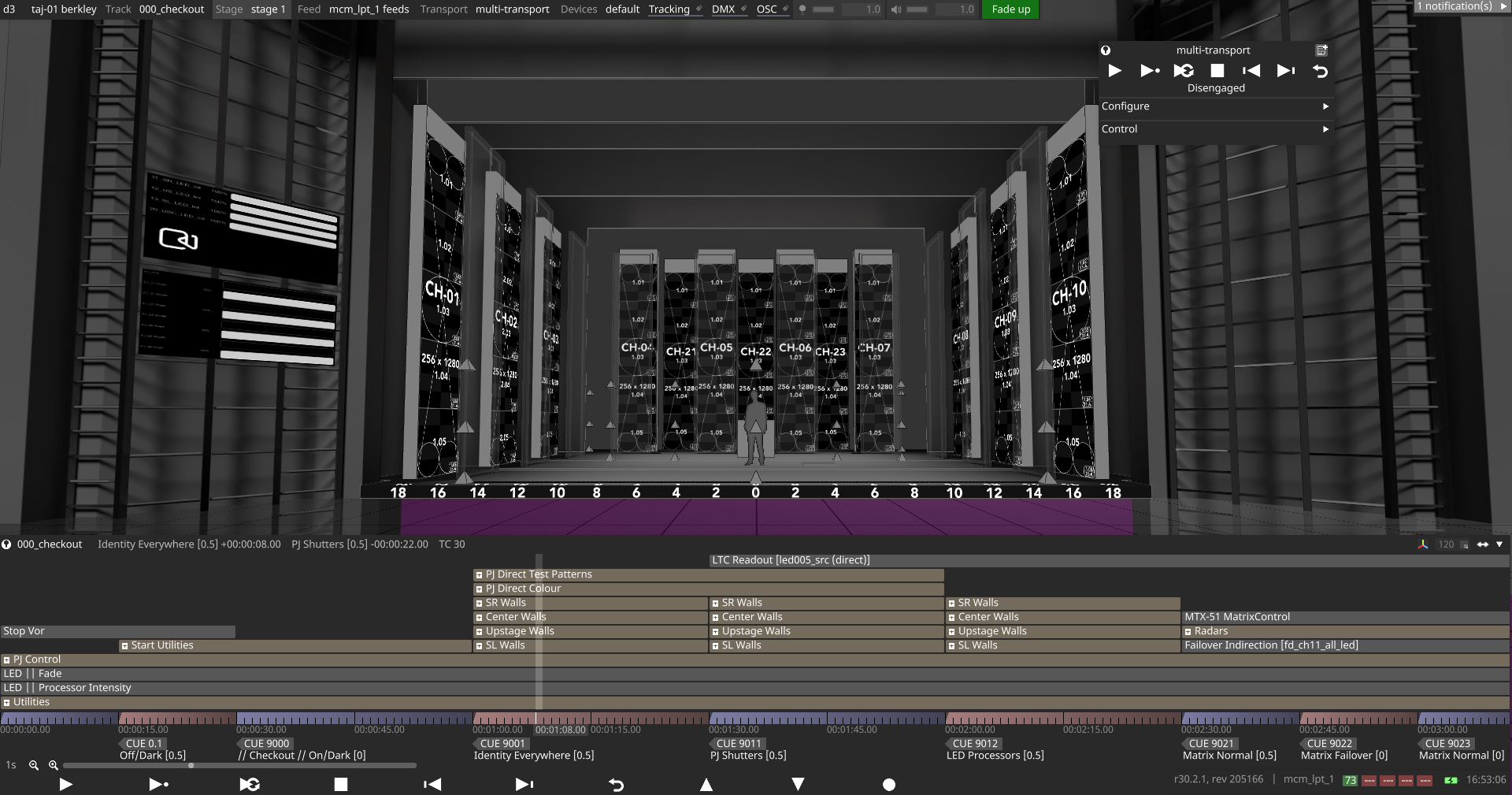The width and height of the screenshot is (1512, 795).
Task: Open the Stage stage 1 menu
Action: tap(250, 9)
